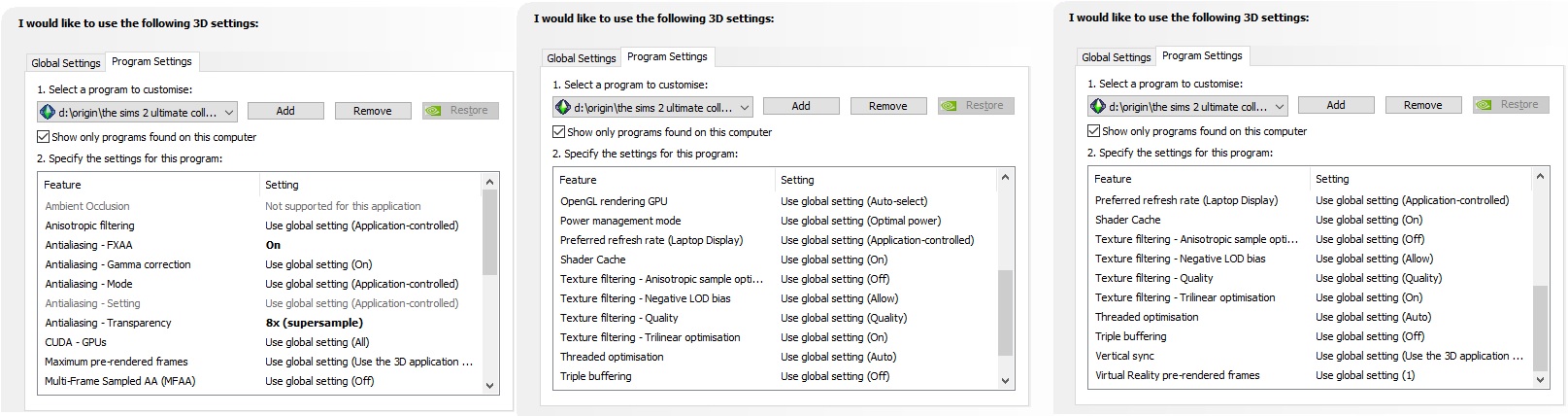The height and width of the screenshot is (416, 1568).
Task: Click the NVIDIA logo on the middle panel's Restore button
Action: click(951, 106)
